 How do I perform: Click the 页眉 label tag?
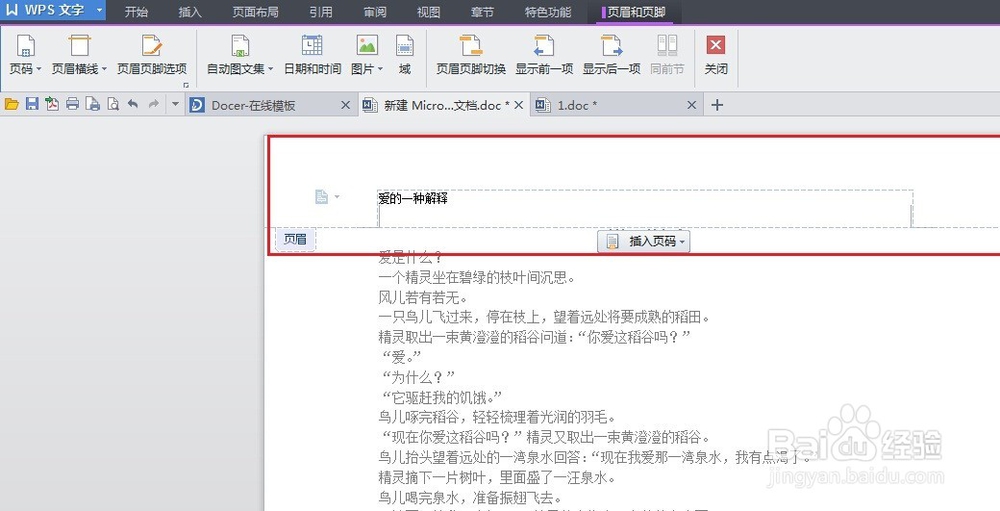(x=295, y=239)
